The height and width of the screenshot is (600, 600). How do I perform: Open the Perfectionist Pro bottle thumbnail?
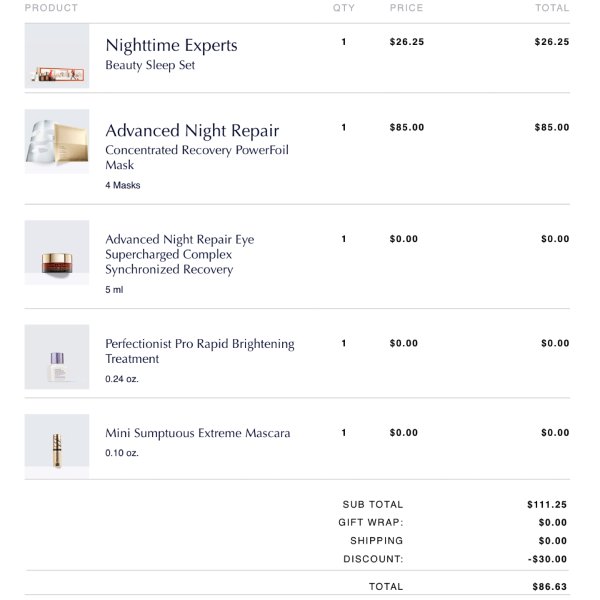tap(57, 357)
